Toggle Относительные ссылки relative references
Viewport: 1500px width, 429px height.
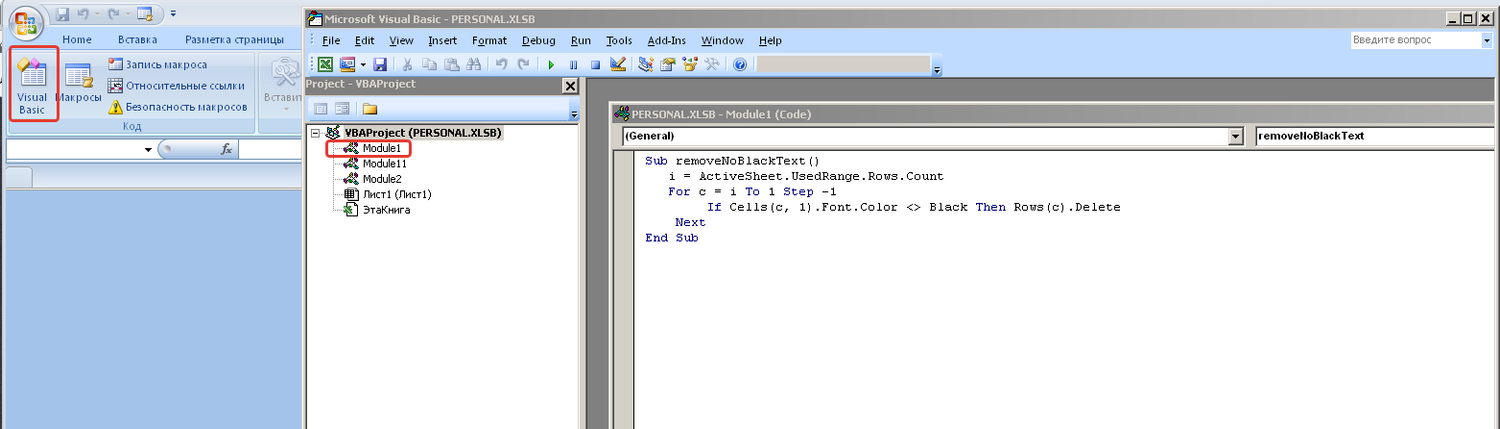point(176,85)
